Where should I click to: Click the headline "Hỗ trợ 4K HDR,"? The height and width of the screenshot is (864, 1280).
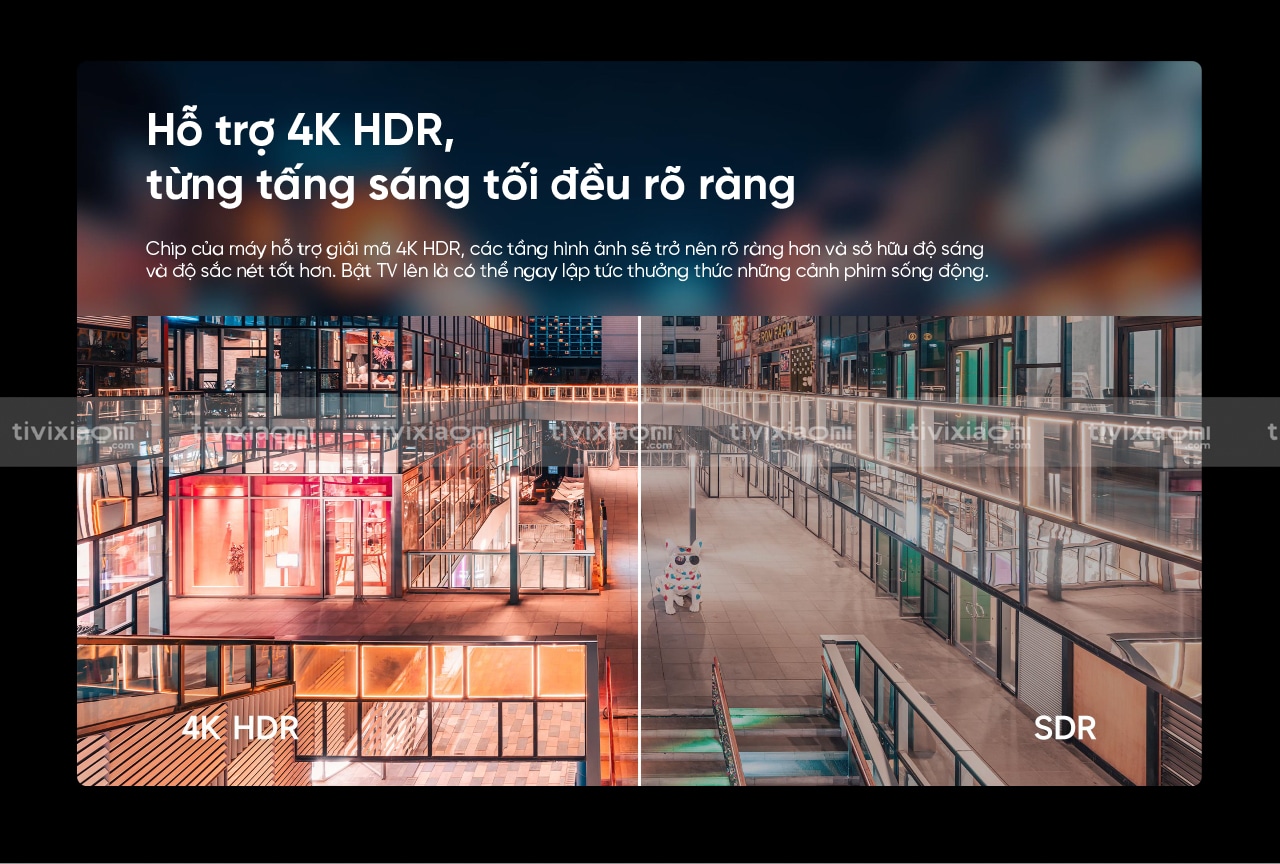tap(300, 130)
